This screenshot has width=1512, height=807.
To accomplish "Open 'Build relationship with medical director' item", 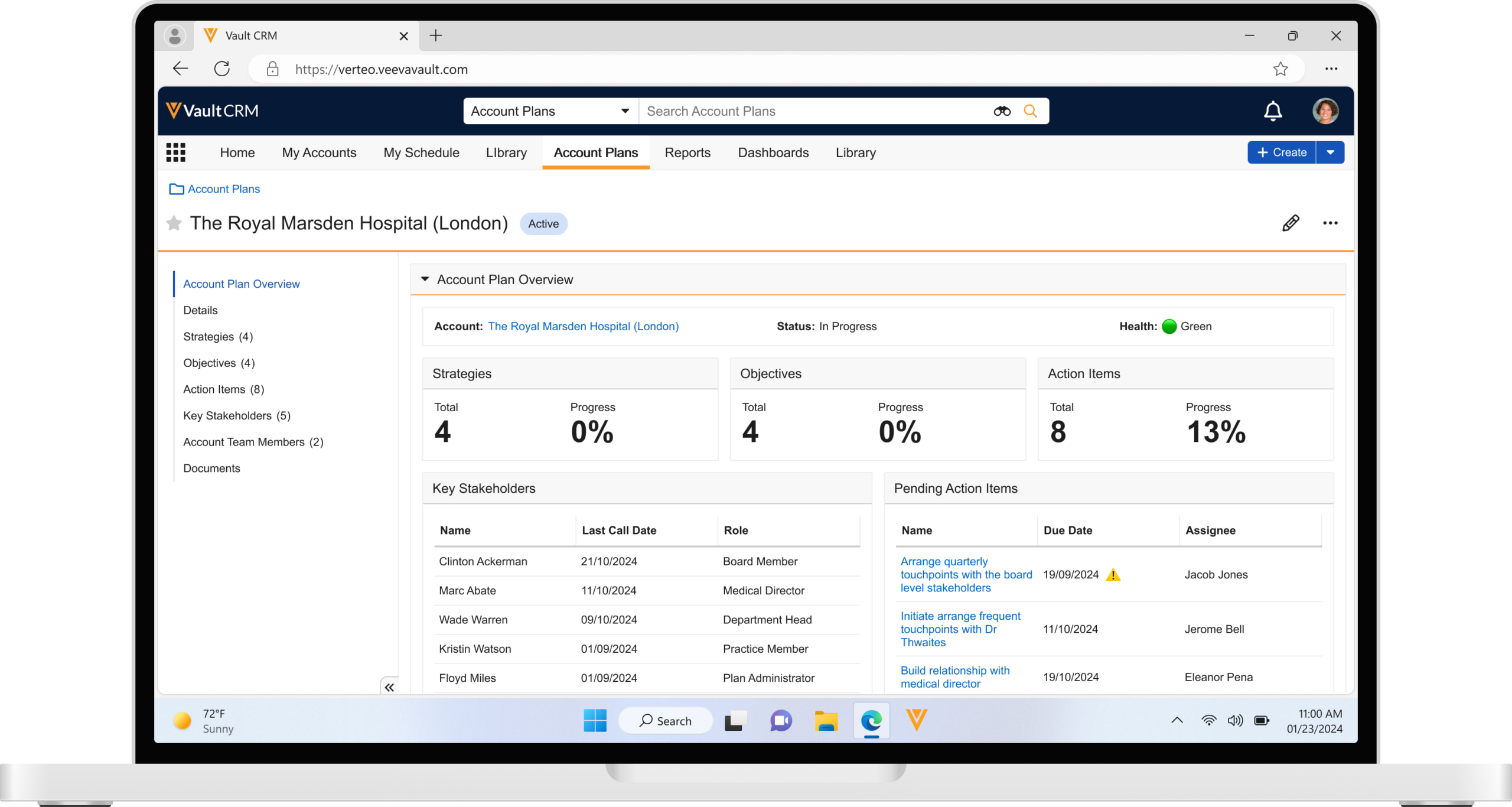I will click(x=955, y=677).
